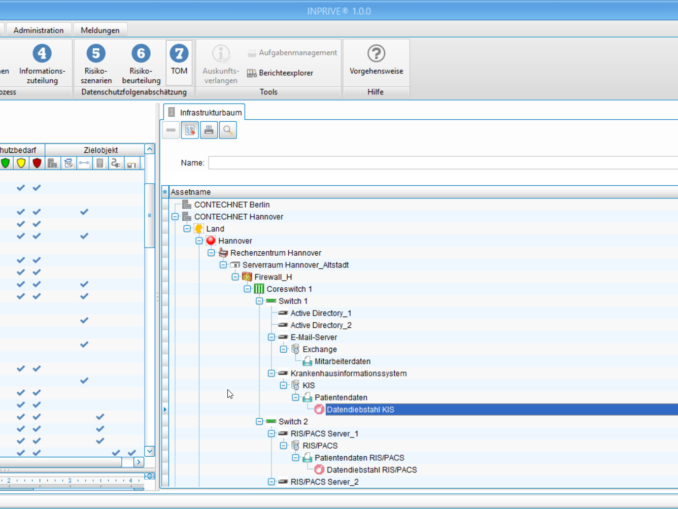
Task: Sort by the Assetname column header
Action: pyautogui.click(x=191, y=192)
